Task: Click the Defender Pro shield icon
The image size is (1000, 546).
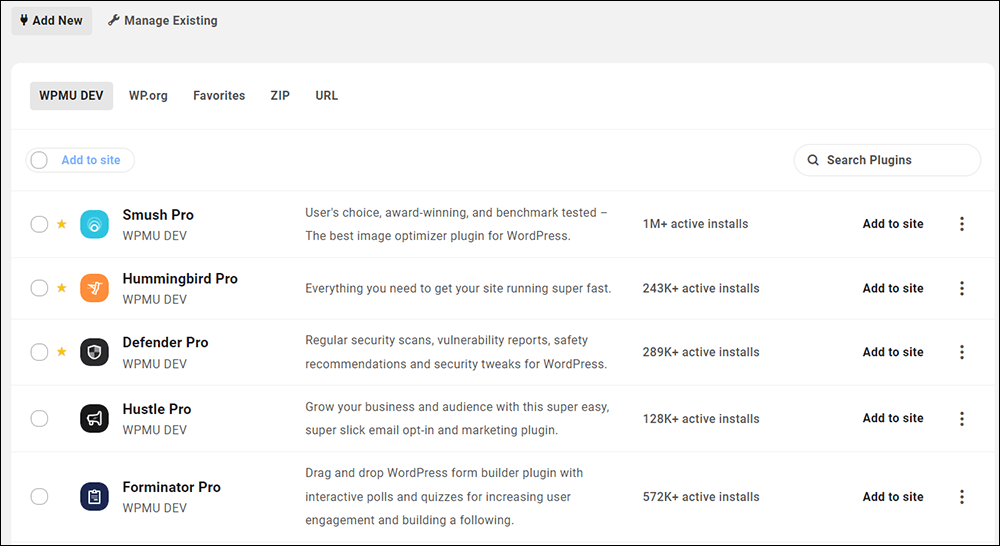Action: point(94,352)
